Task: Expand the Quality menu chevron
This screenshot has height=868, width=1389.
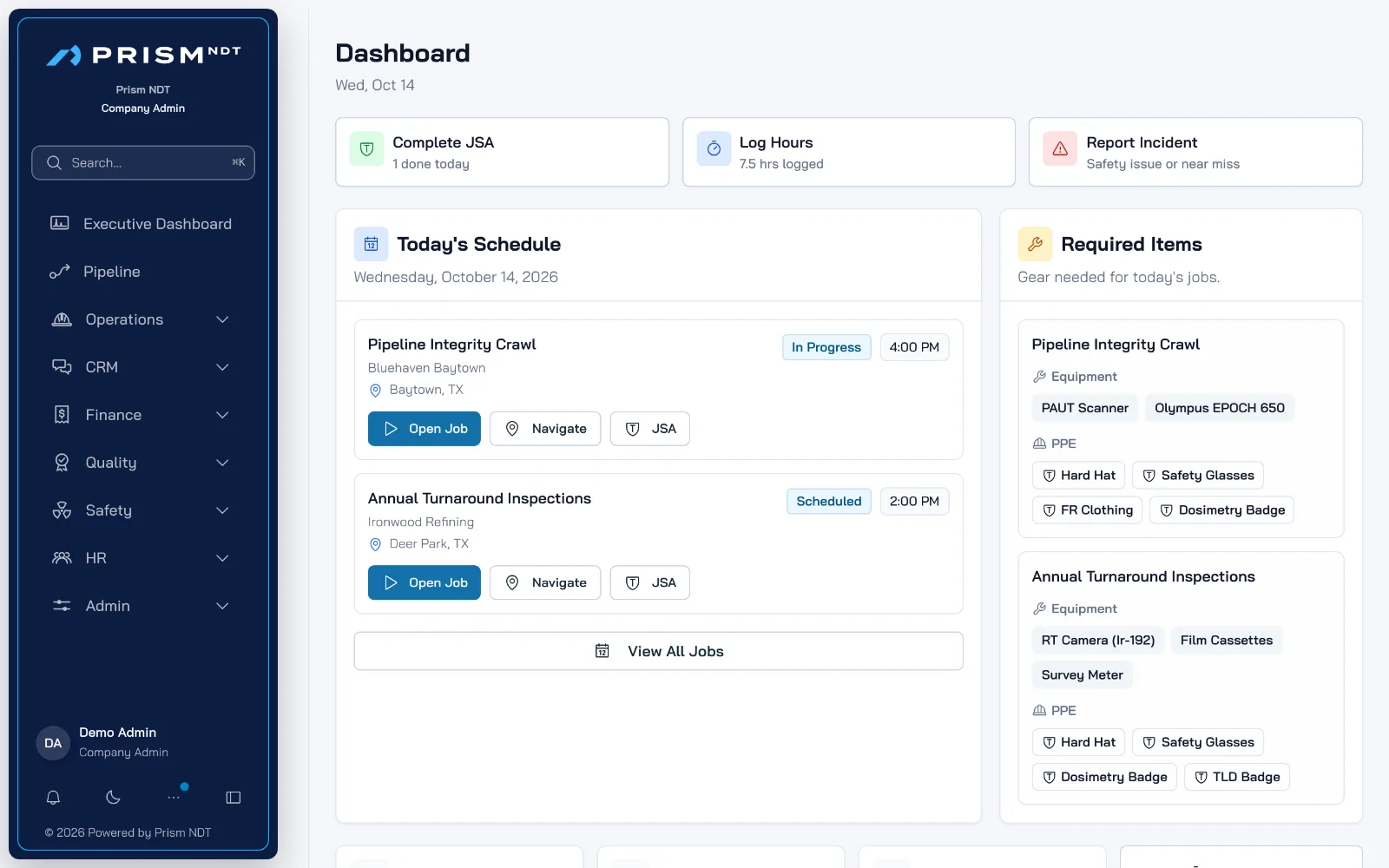Action: coord(222,463)
